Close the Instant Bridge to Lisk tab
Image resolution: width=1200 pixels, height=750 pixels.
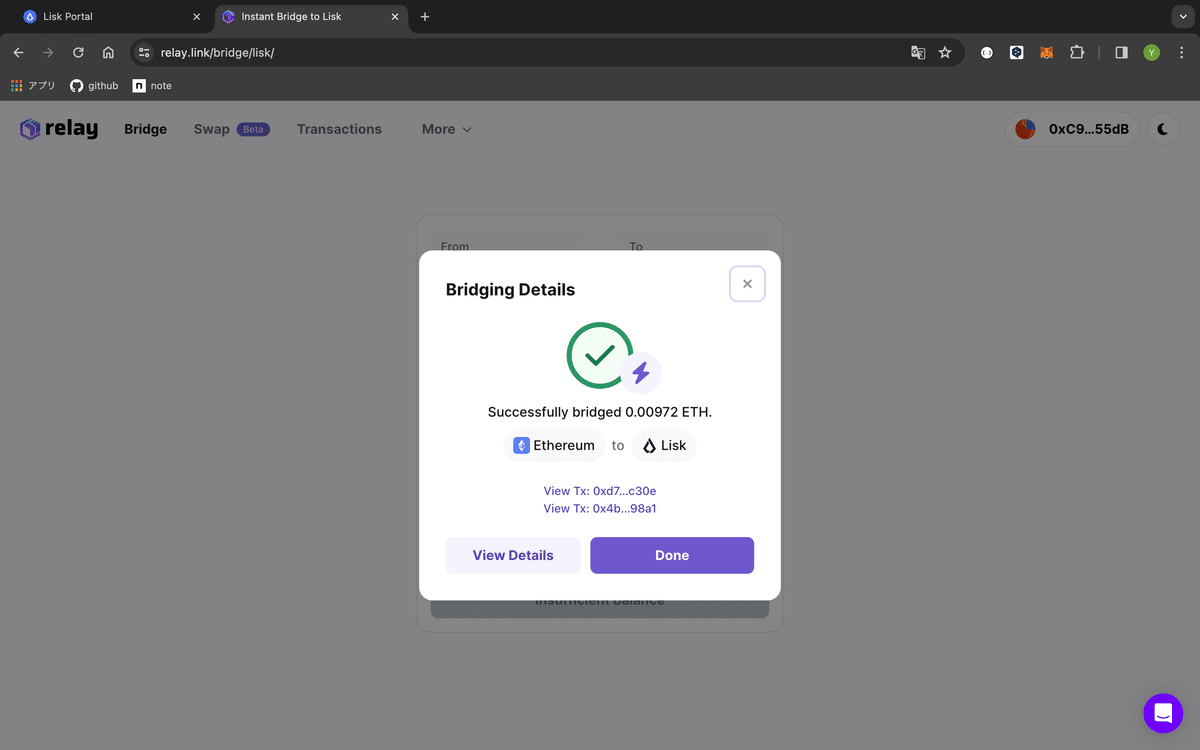[395, 17]
